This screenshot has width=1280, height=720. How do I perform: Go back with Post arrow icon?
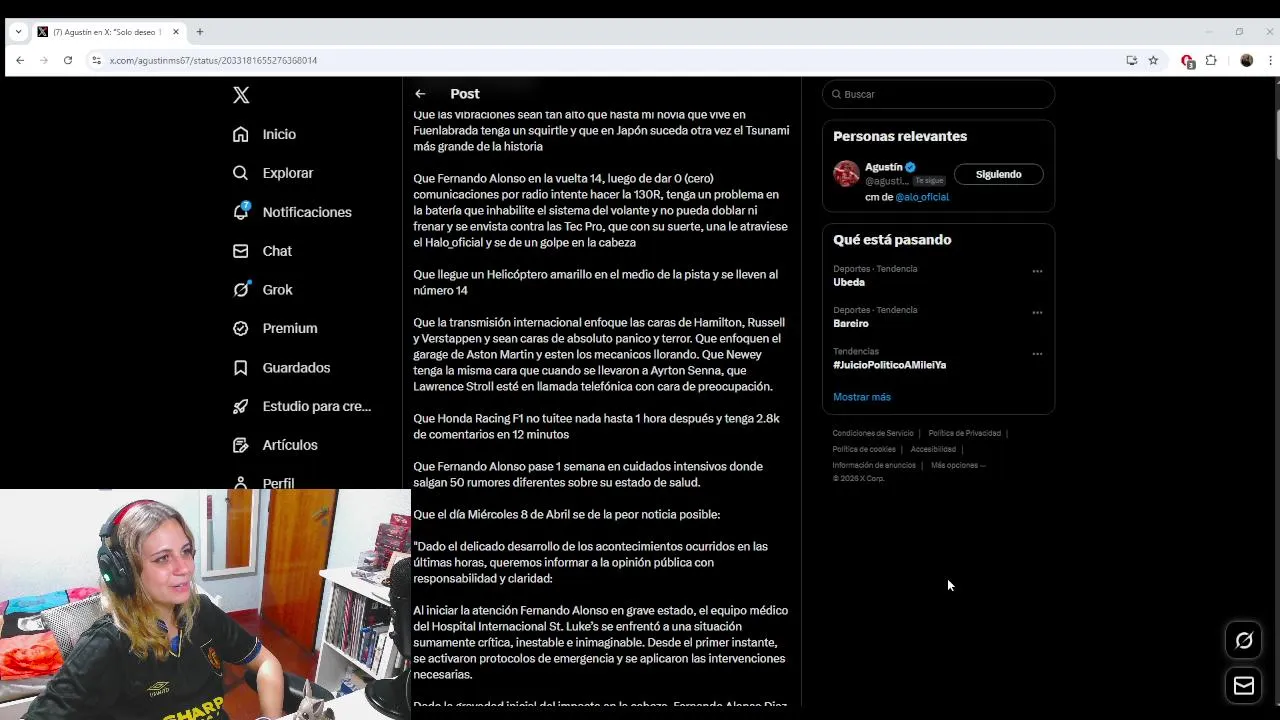click(420, 94)
